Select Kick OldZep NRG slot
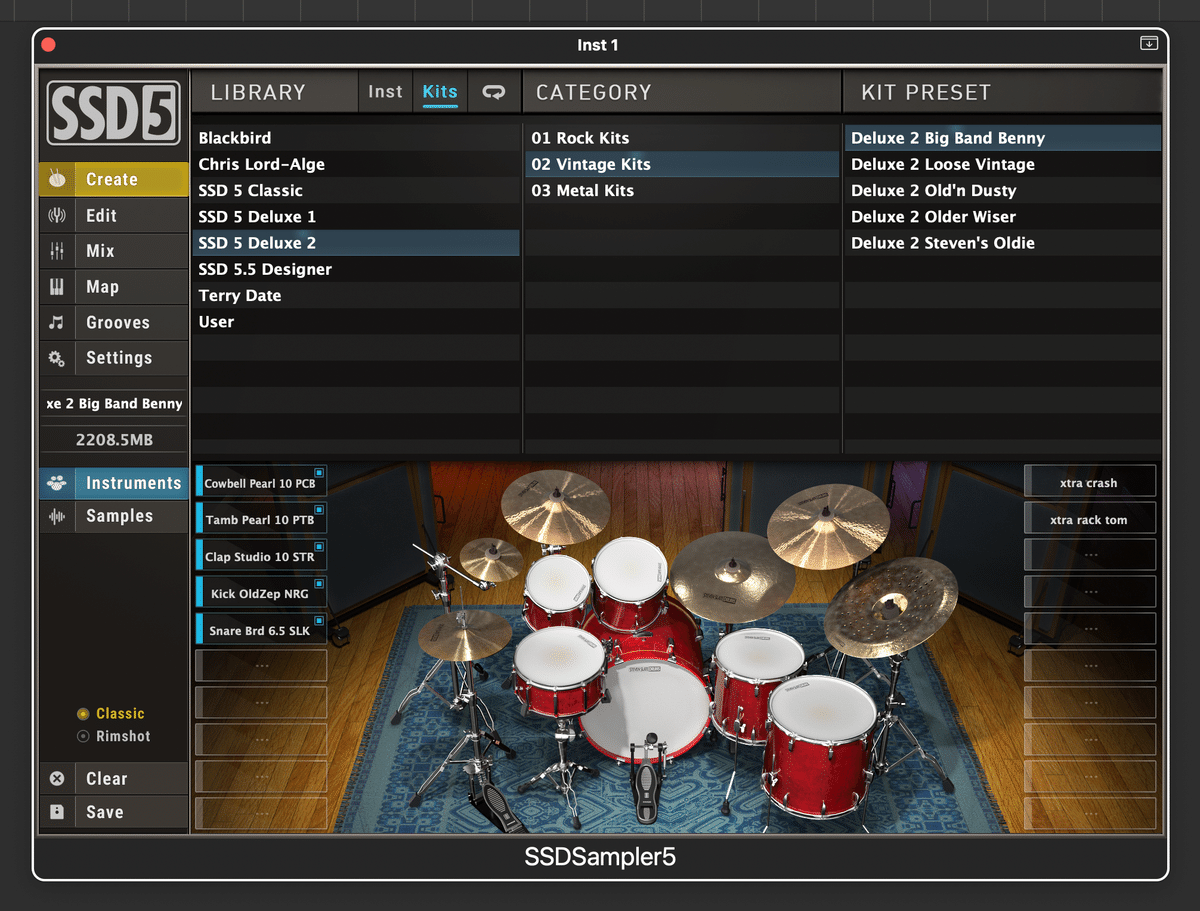This screenshot has height=911, width=1200. 261,593
